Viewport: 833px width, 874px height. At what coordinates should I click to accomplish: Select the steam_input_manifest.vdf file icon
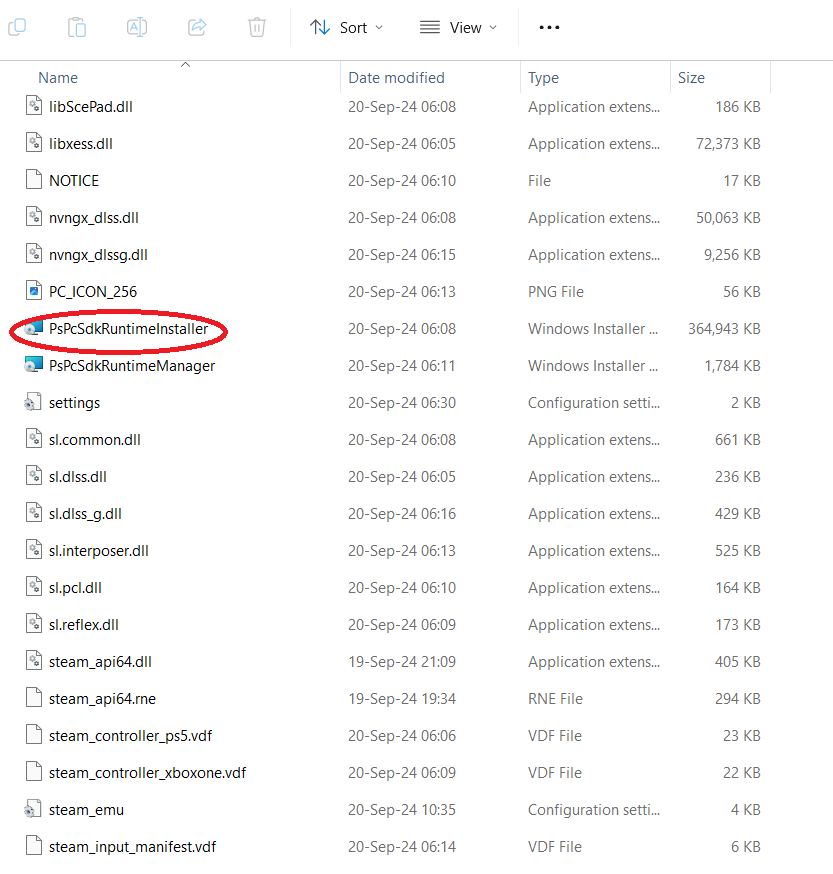[34, 846]
